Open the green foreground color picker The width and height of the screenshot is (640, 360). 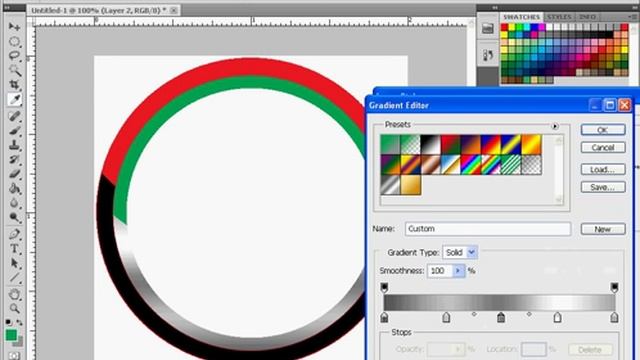pyautogui.click(x=11, y=336)
